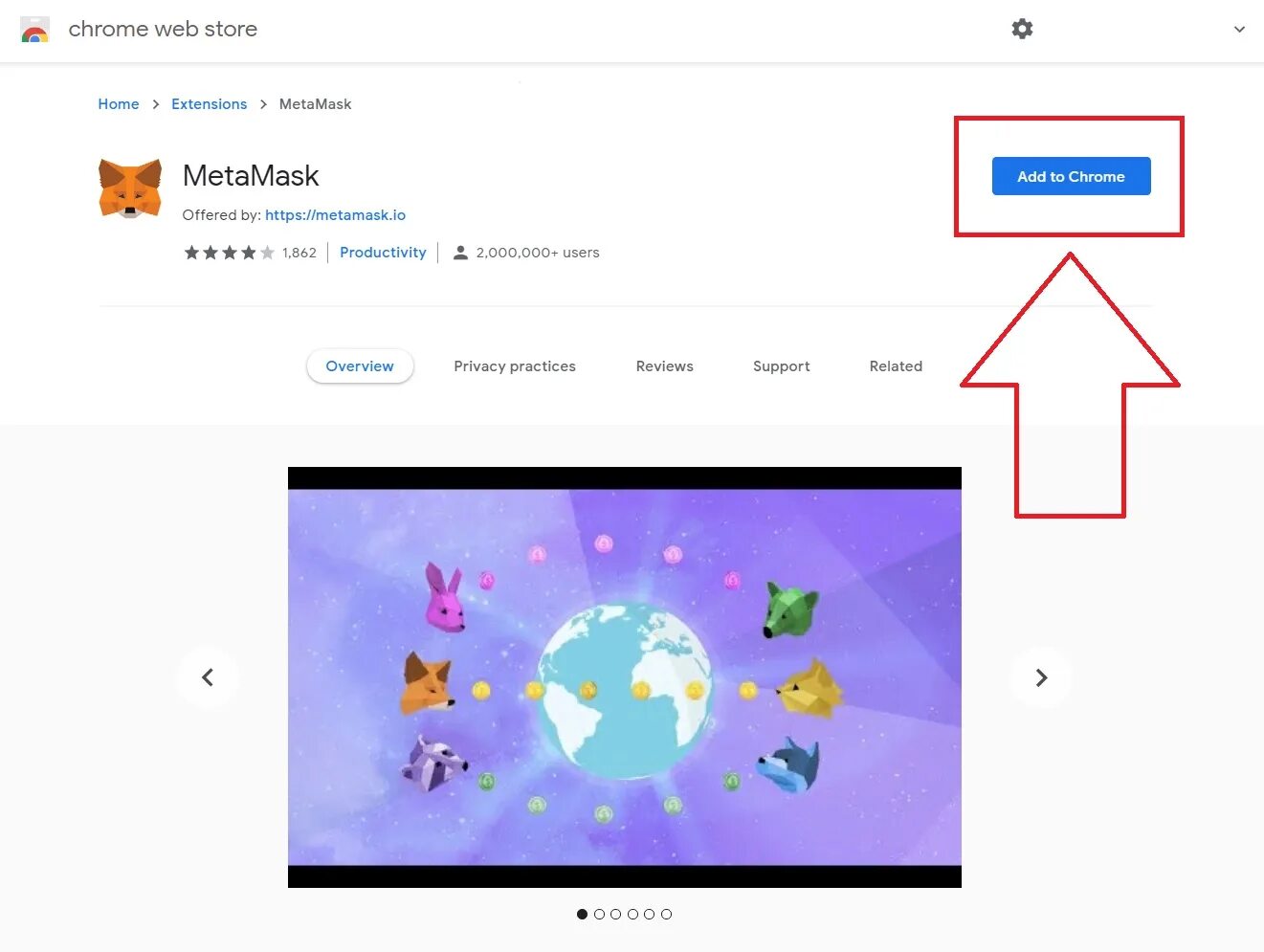Open the Extensions breadcrumb link

[x=209, y=103]
